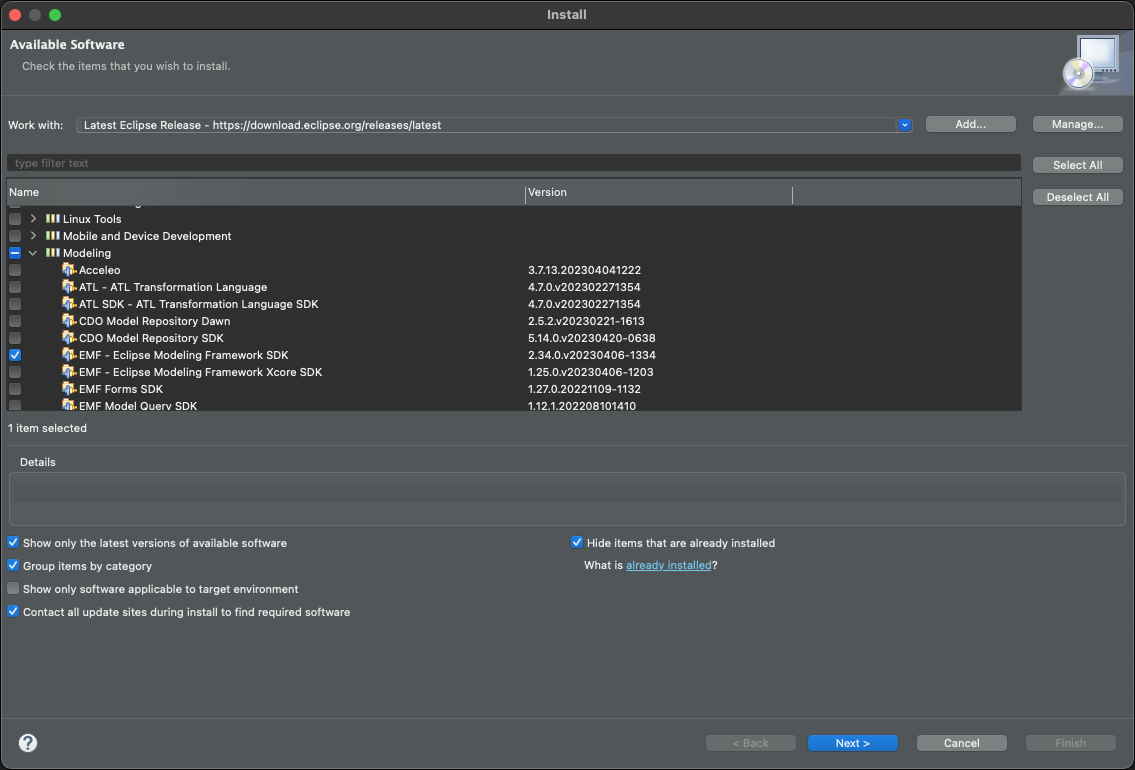Open the already installed link
The image size is (1135, 770).
point(668,564)
